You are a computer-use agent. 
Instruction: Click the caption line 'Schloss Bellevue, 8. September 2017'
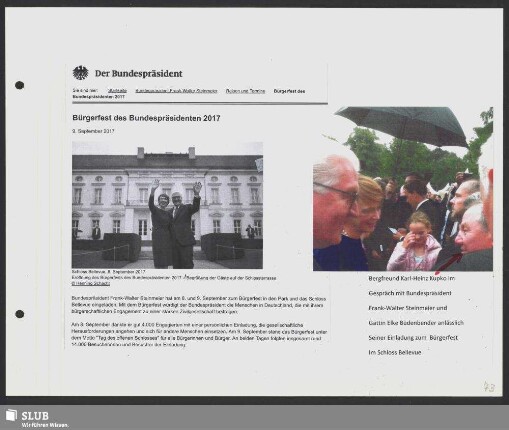(x=109, y=272)
